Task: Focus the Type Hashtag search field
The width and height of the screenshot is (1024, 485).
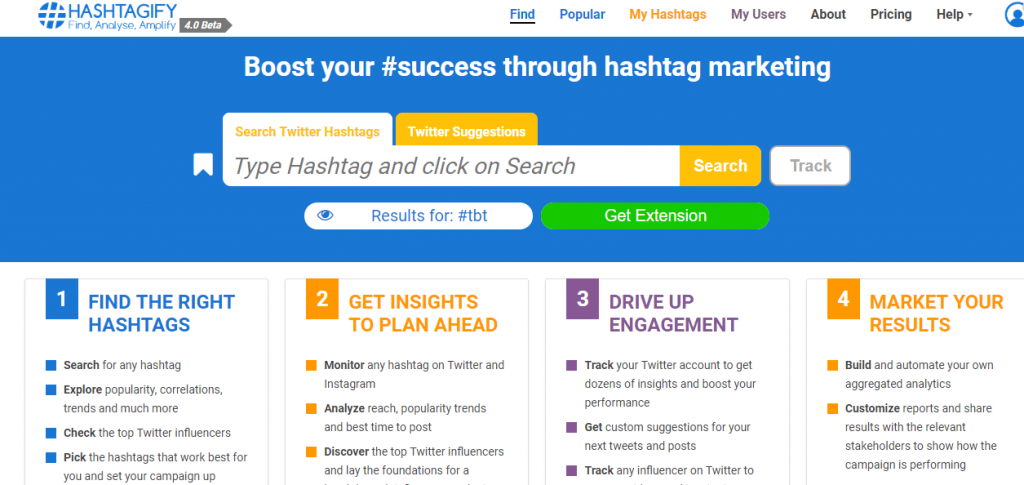Action: pyautogui.click(x=451, y=166)
